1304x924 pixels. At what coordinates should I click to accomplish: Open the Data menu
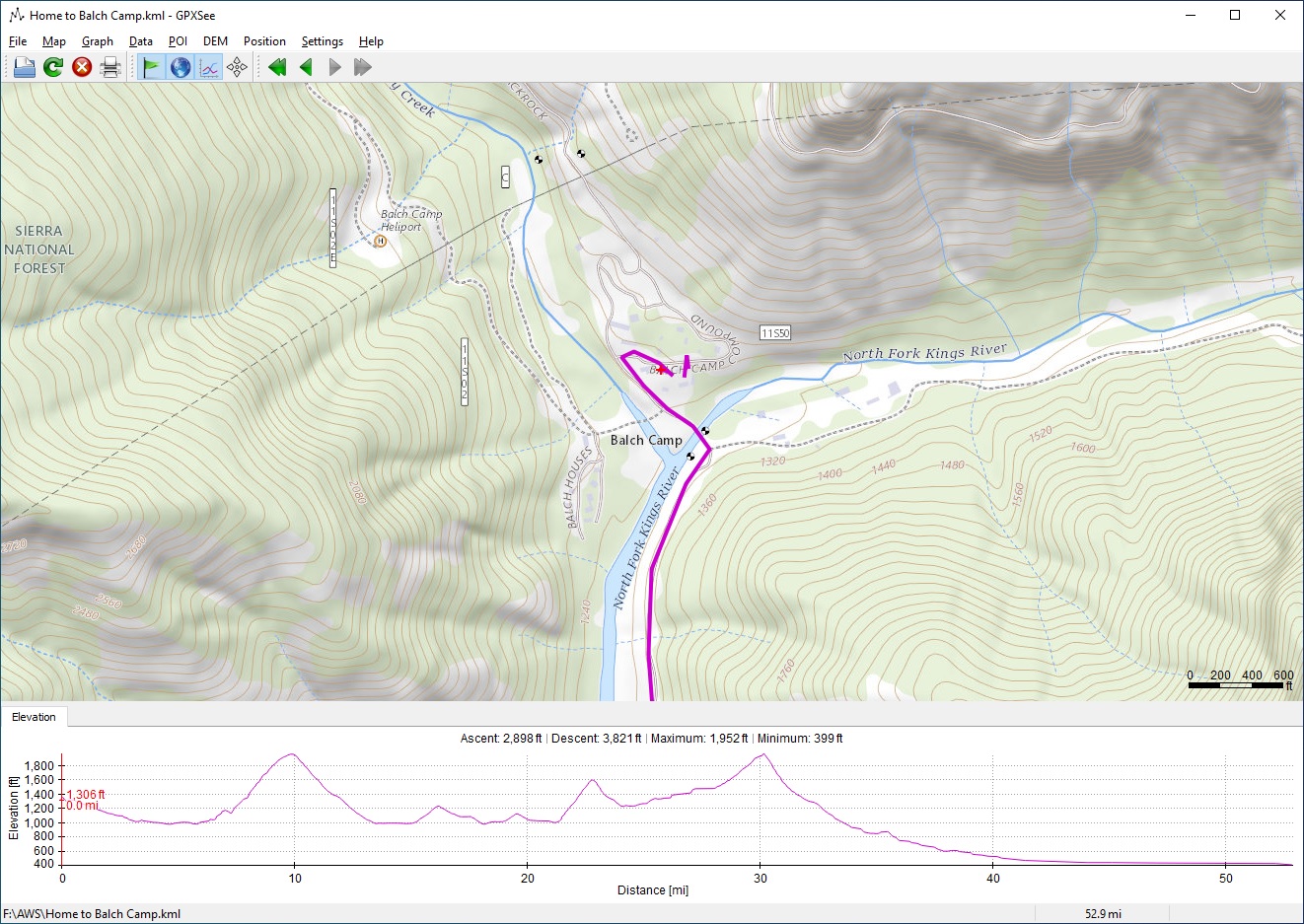pos(141,41)
